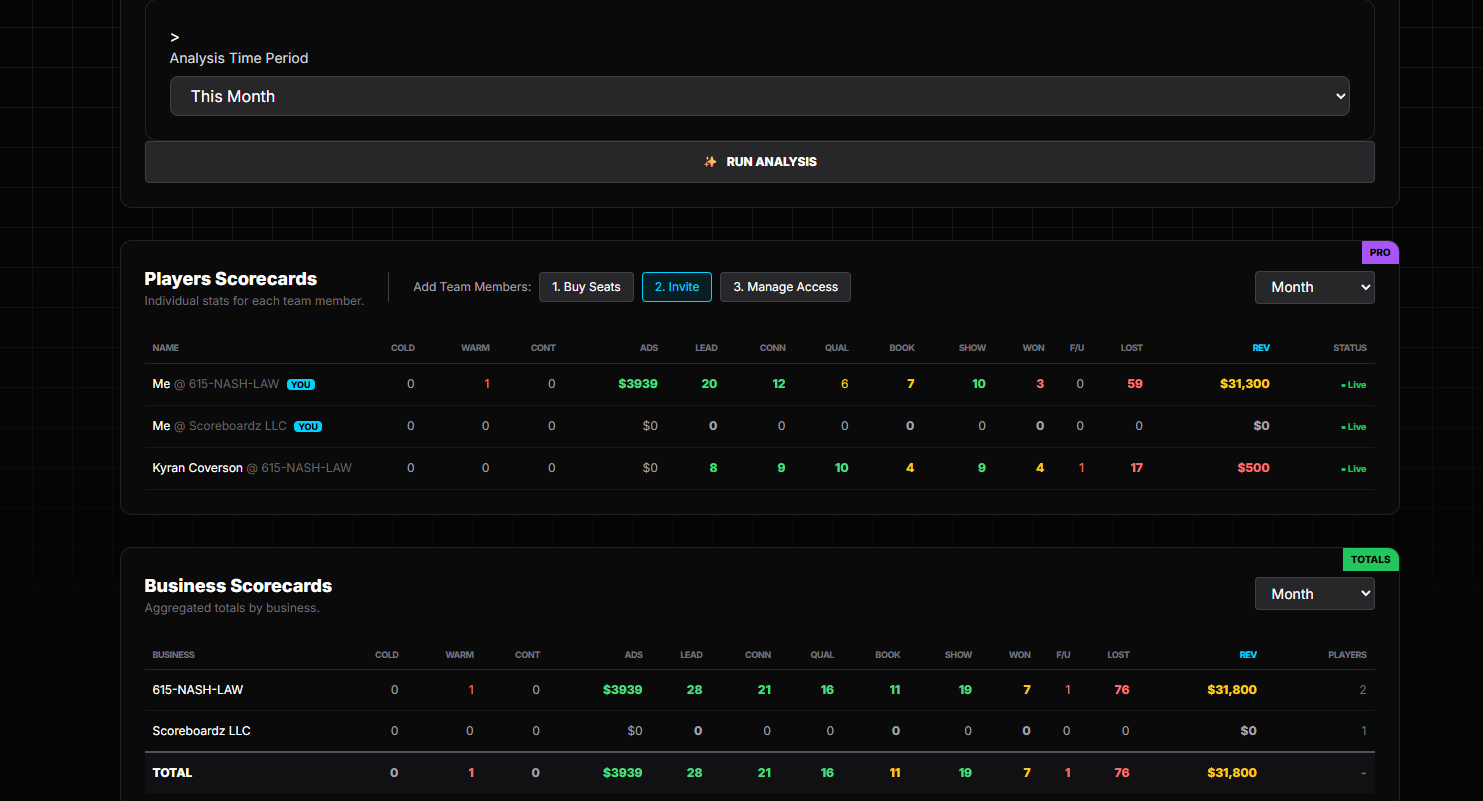This screenshot has height=801, width=1483.
Task: Click the YOU badge beside Me @ 615-NASH-LAW
Action: pos(303,384)
